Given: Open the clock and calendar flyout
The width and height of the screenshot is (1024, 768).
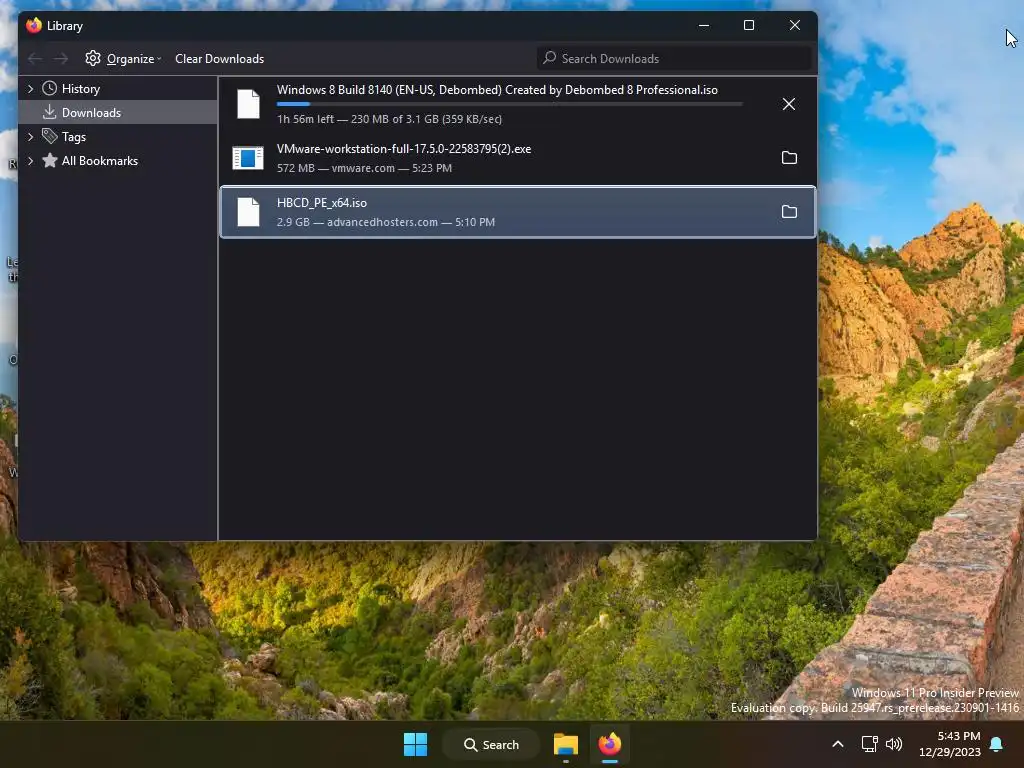Looking at the screenshot, I should (950, 744).
